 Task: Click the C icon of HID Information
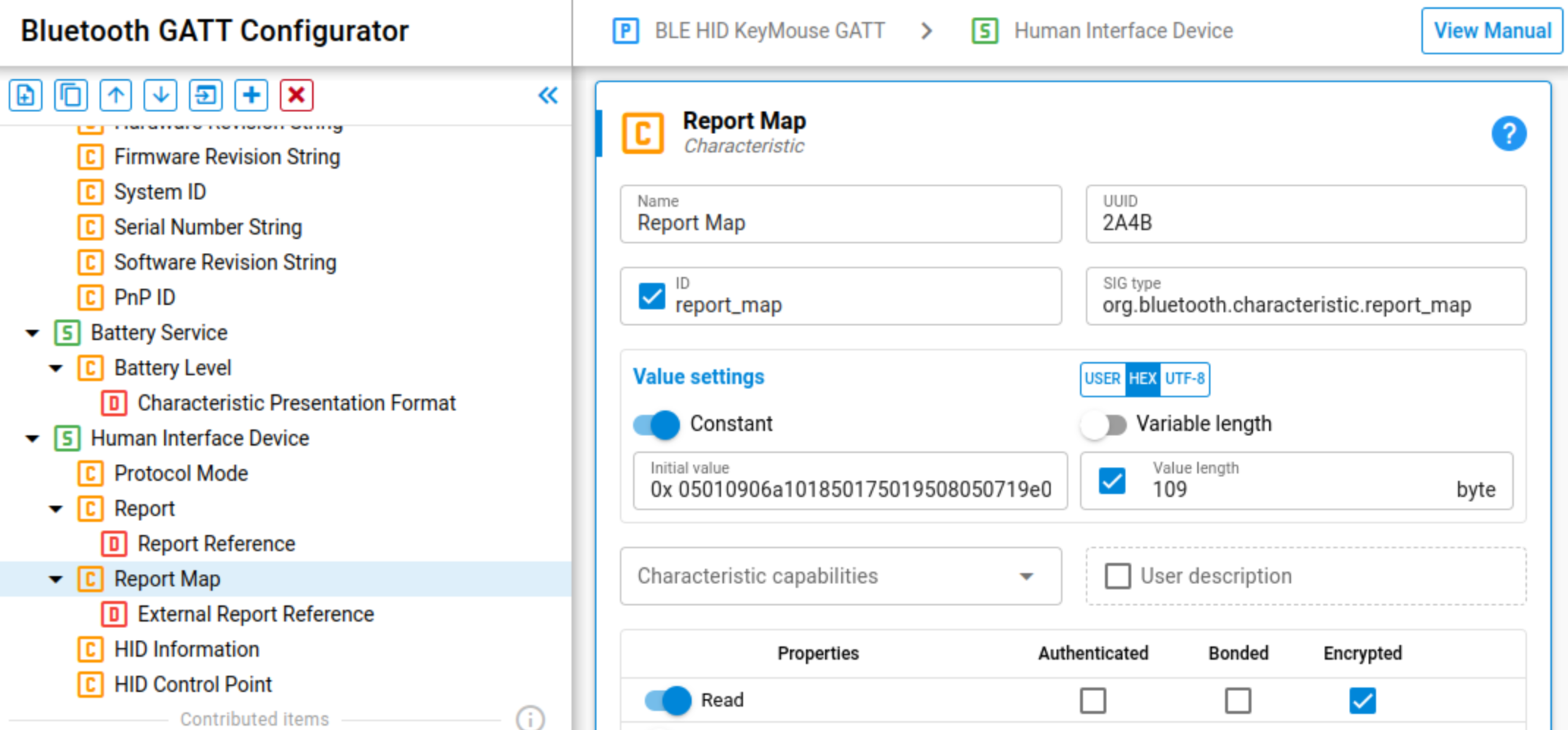pos(90,649)
